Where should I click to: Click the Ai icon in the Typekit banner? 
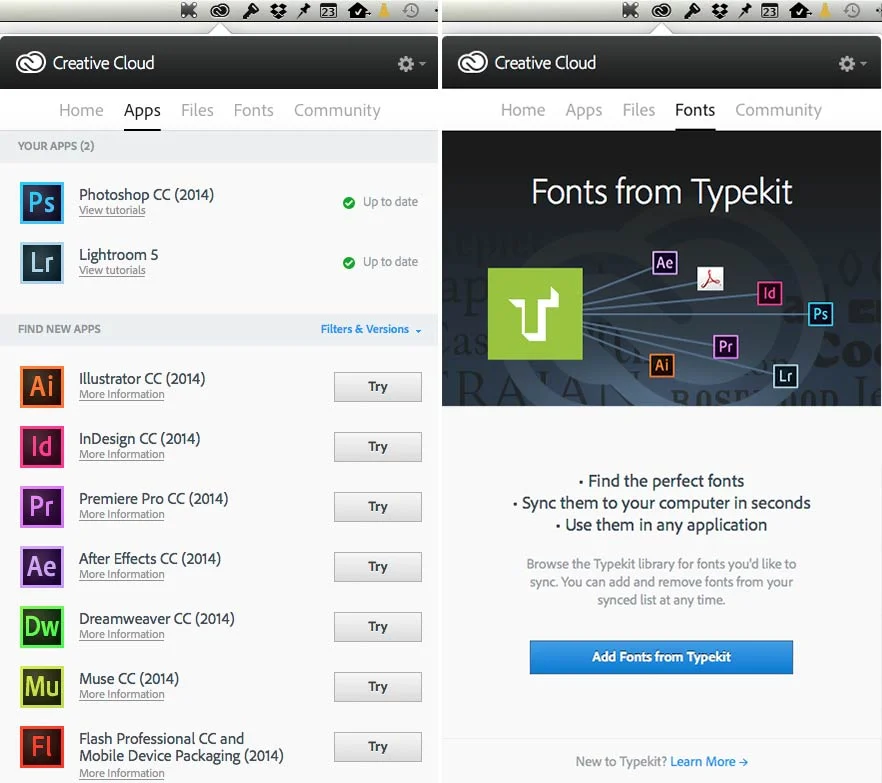[x=662, y=365]
